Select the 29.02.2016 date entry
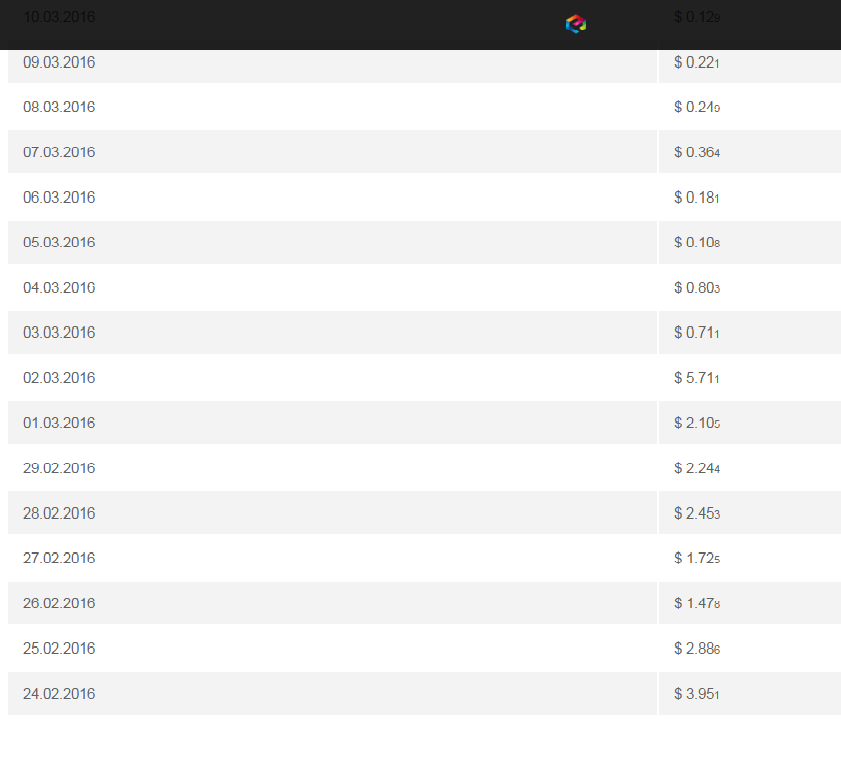 59,468
